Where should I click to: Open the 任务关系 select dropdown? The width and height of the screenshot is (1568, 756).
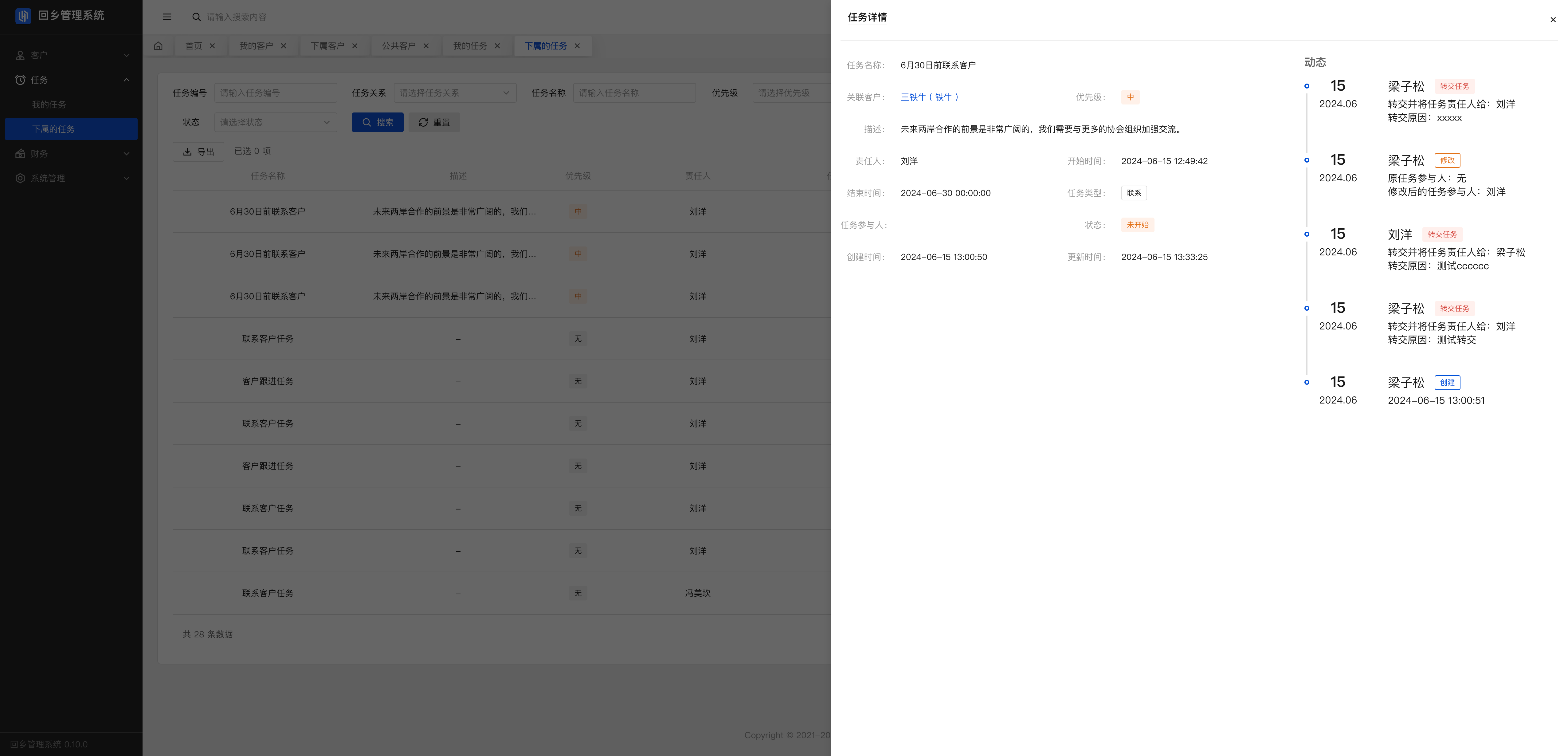pyautogui.click(x=455, y=93)
